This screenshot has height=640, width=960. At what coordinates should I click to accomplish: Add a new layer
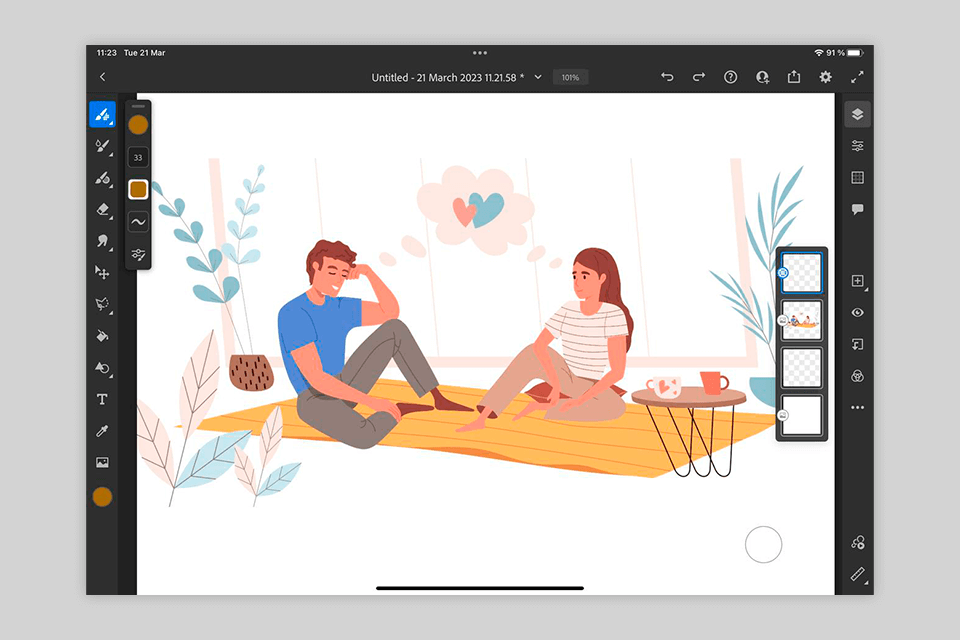(x=858, y=281)
